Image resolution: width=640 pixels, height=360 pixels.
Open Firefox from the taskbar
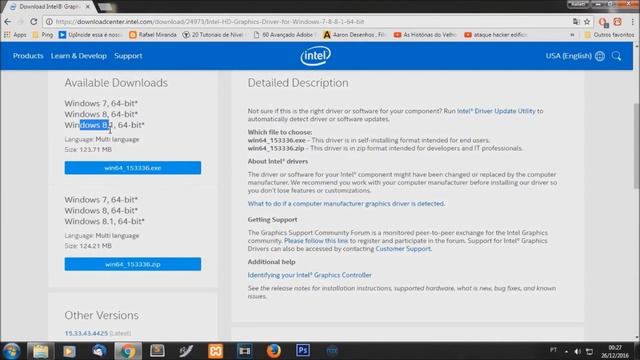pos(273,351)
